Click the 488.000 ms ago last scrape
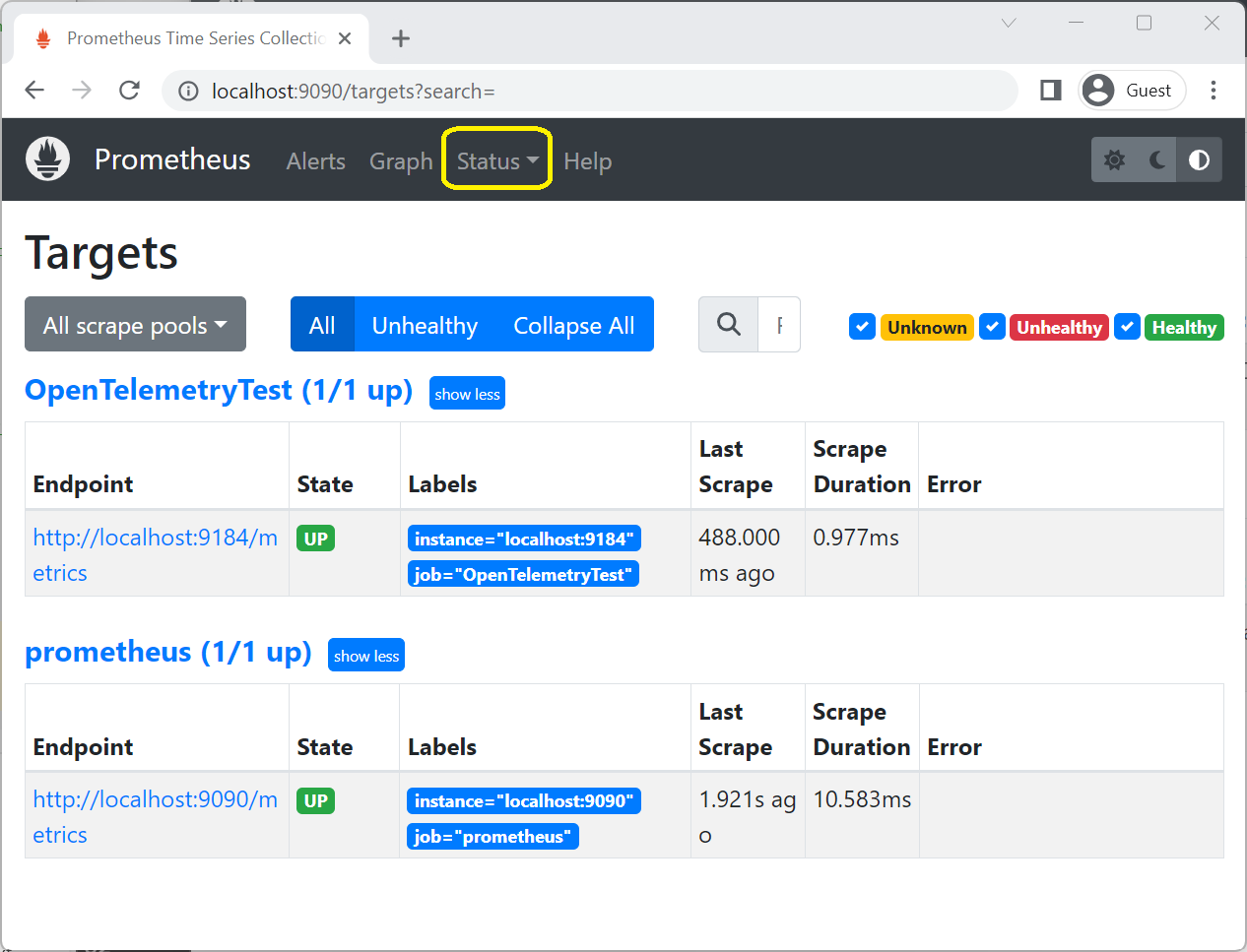Screen dimensions: 1247x952 pyautogui.click(x=739, y=555)
